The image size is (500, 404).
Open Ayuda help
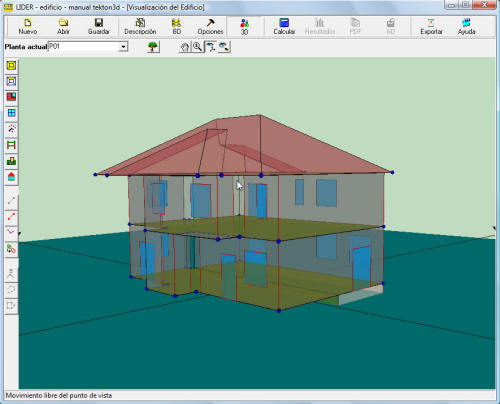(x=466, y=27)
